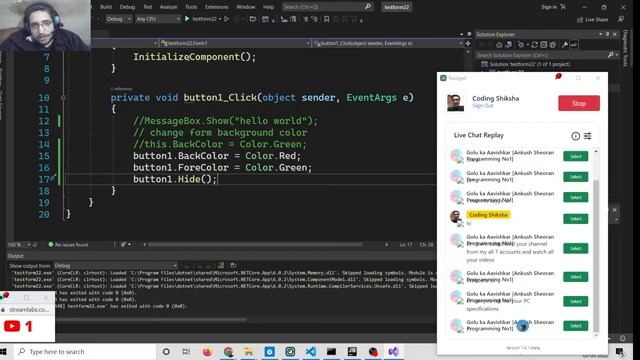Start debugging with the green play arrow
Screen dimensions: 640x360
[x=187, y=19]
